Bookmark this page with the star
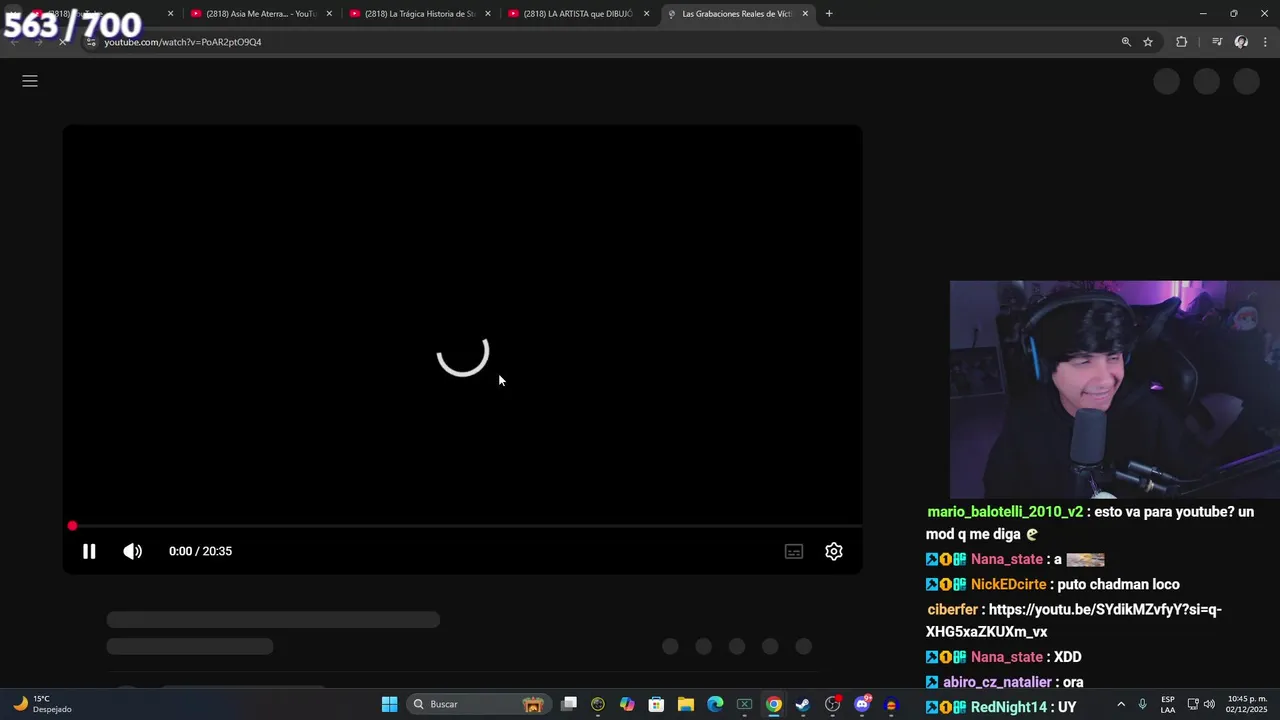1280x720 pixels. point(1148,42)
